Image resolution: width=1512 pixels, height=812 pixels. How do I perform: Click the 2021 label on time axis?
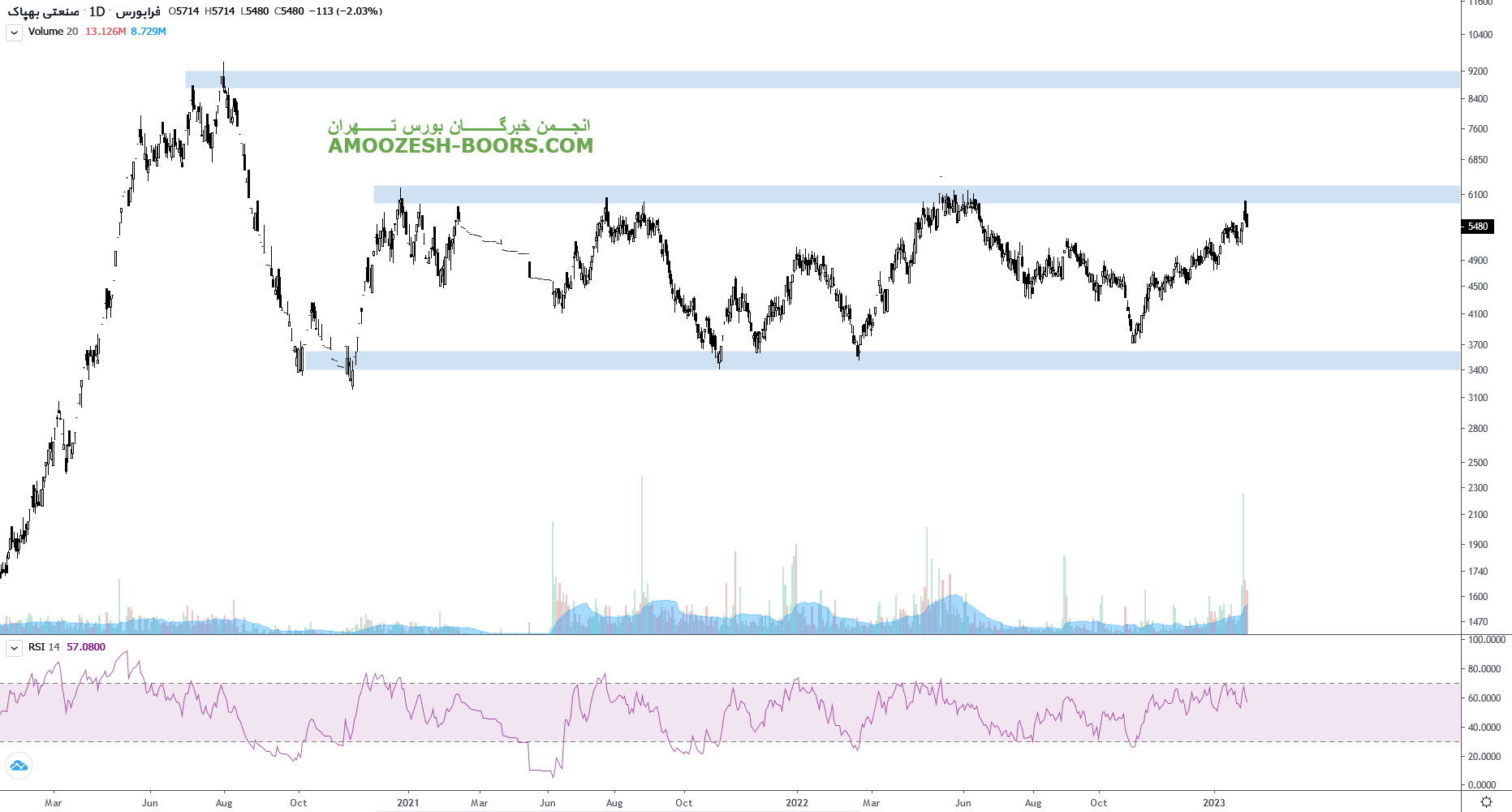click(x=407, y=803)
